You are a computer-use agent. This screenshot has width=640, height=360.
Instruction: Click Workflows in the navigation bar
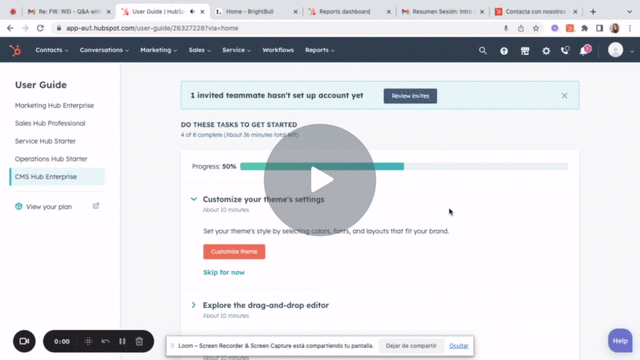278,50
